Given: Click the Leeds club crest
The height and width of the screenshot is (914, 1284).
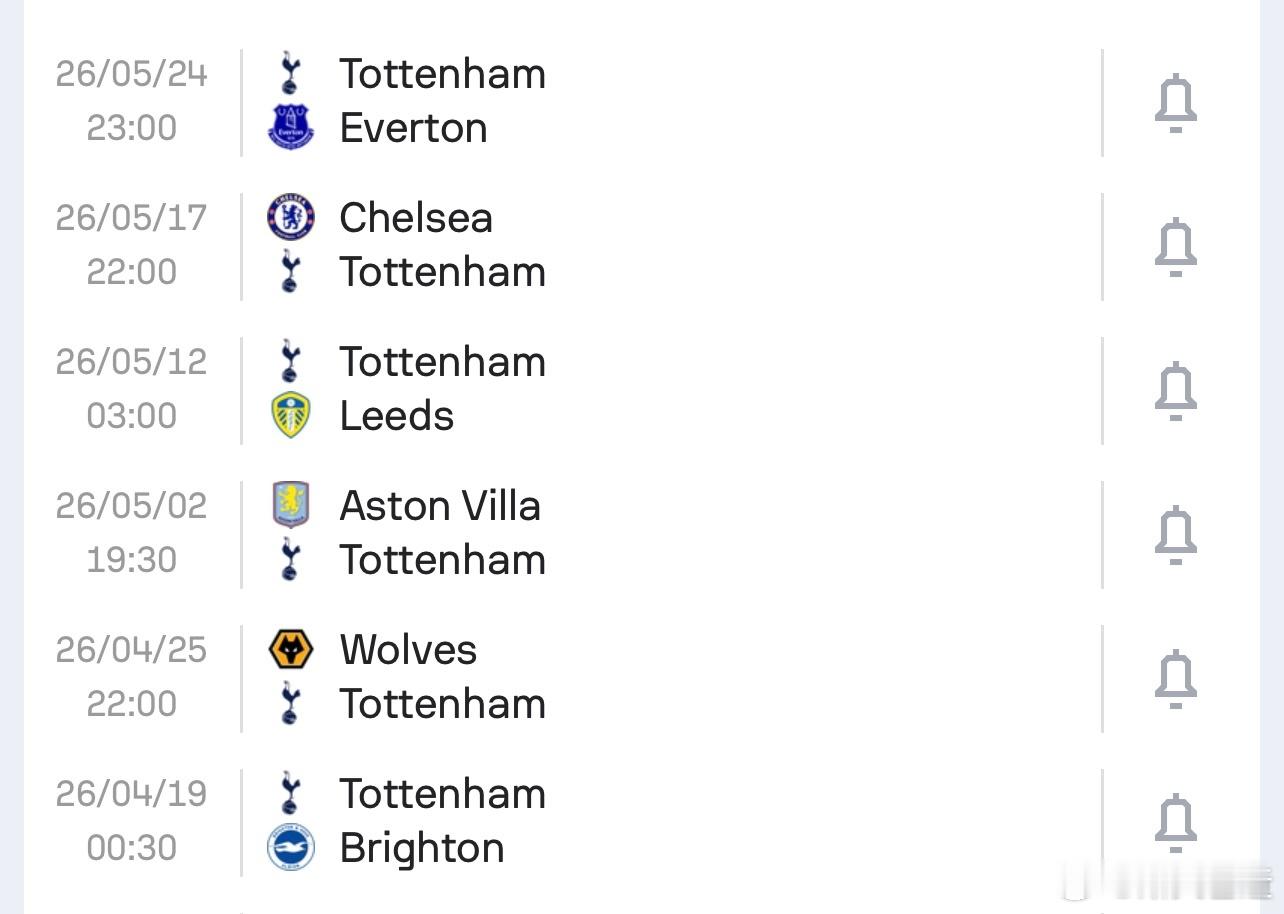Looking at the screenshot, I should coord(291,416).
